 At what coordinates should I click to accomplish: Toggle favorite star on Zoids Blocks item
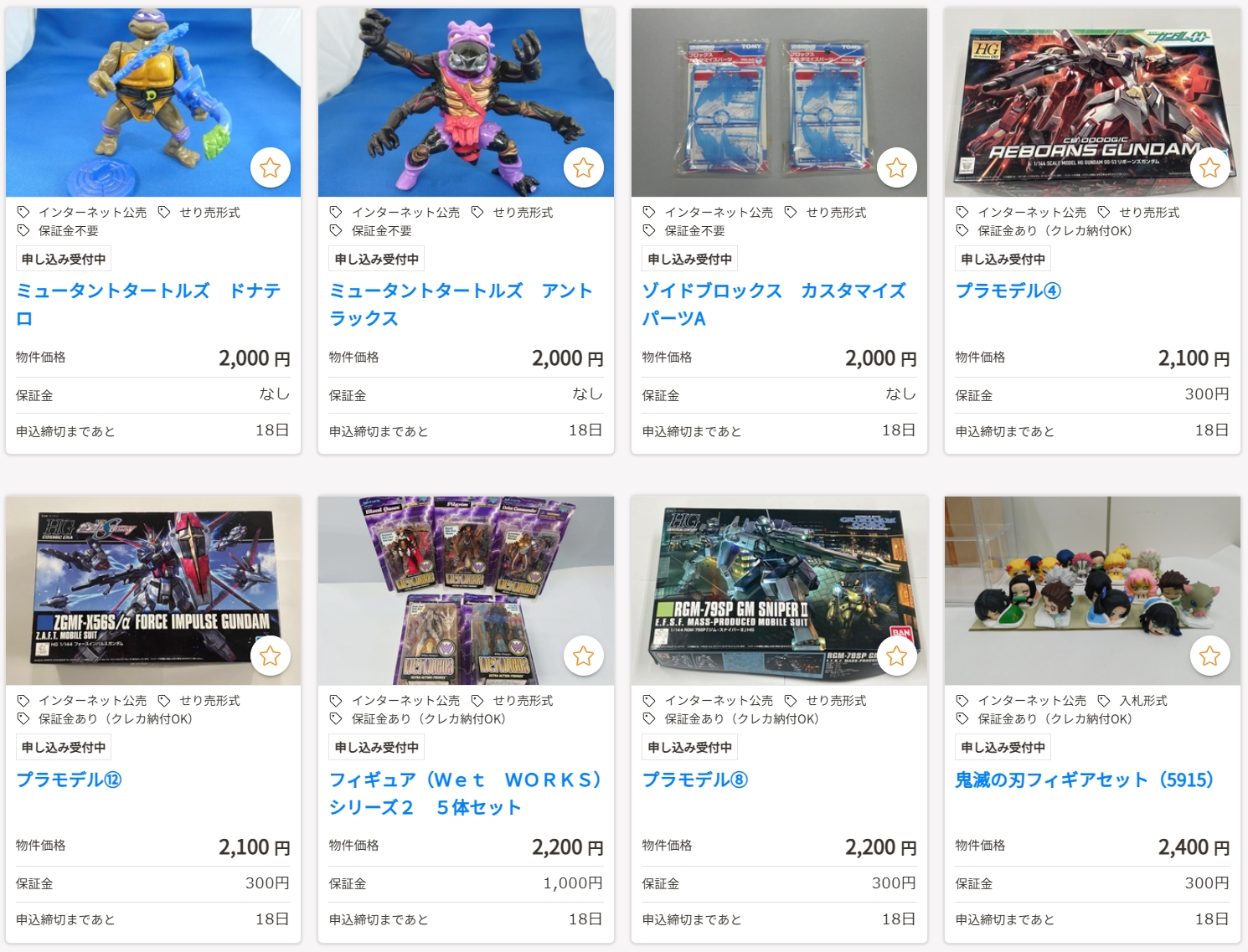(897, 167)
